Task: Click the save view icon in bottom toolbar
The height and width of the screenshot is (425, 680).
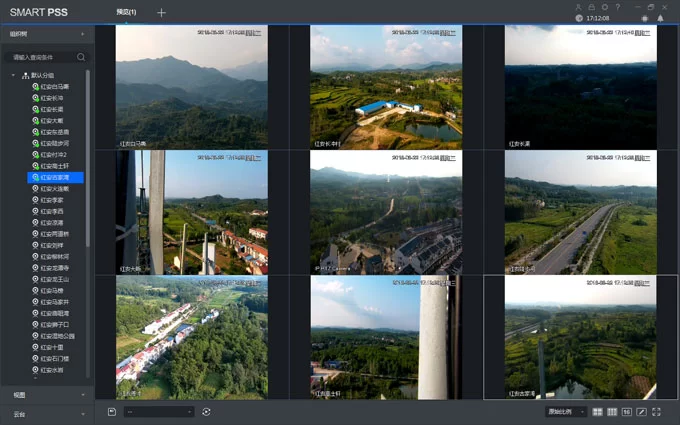Action: pos(111,412)
